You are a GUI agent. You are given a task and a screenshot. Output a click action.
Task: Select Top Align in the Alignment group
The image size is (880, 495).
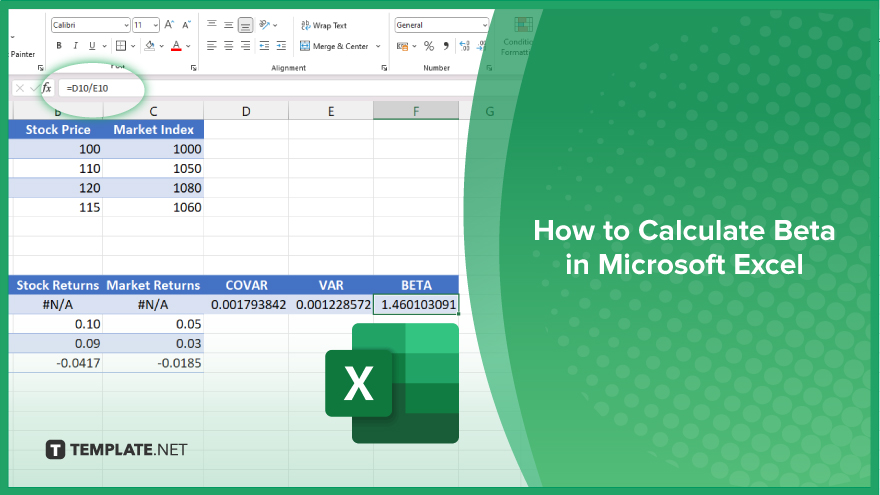(212, 25)
